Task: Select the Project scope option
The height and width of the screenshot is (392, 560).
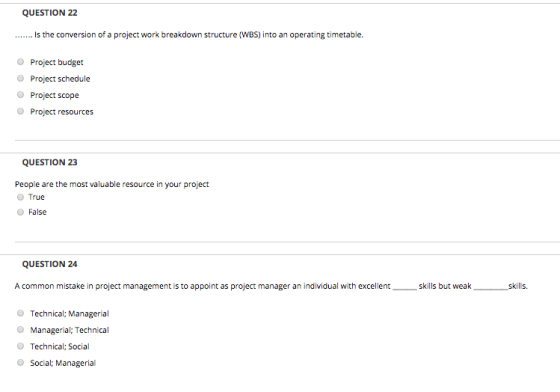Action: [x=20, y=95]
